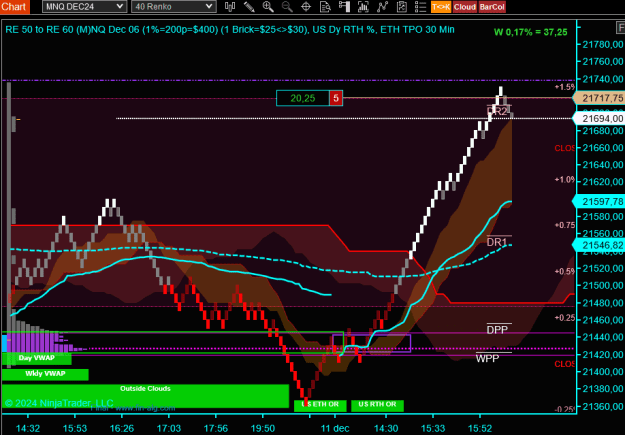
Task: Click the +1.0% percent level label
Action: click(565, 180)
